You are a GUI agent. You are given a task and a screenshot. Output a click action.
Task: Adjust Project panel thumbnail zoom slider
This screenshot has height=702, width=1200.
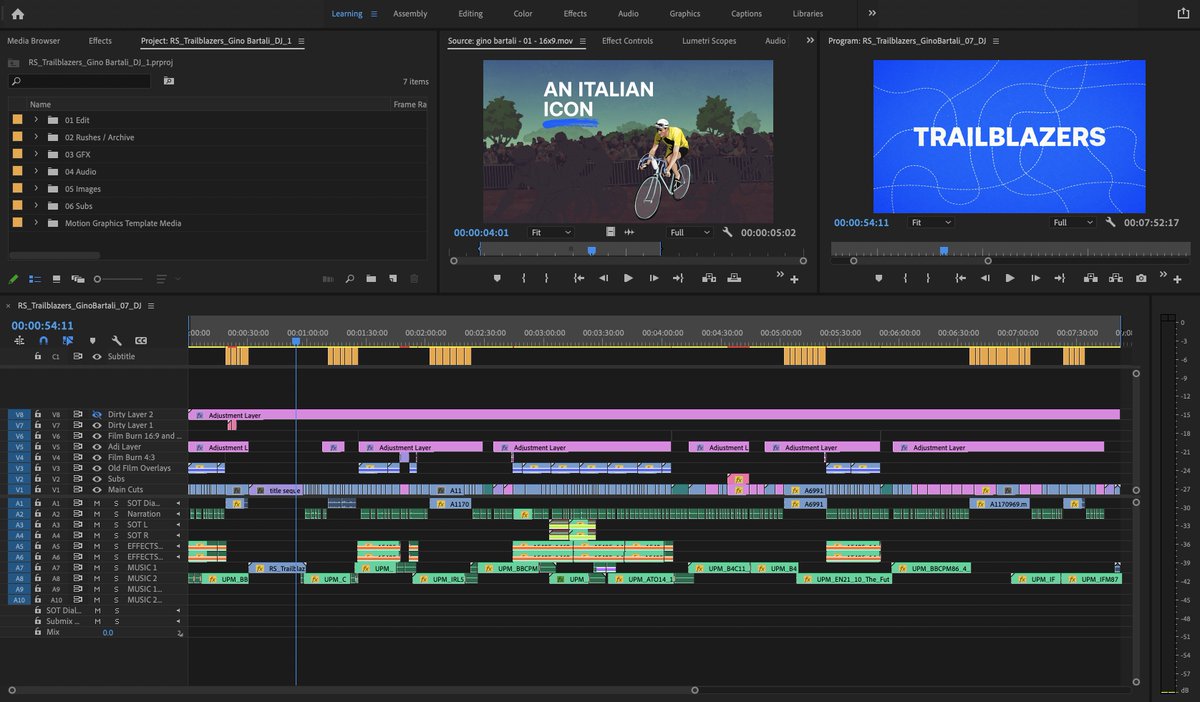99,279
